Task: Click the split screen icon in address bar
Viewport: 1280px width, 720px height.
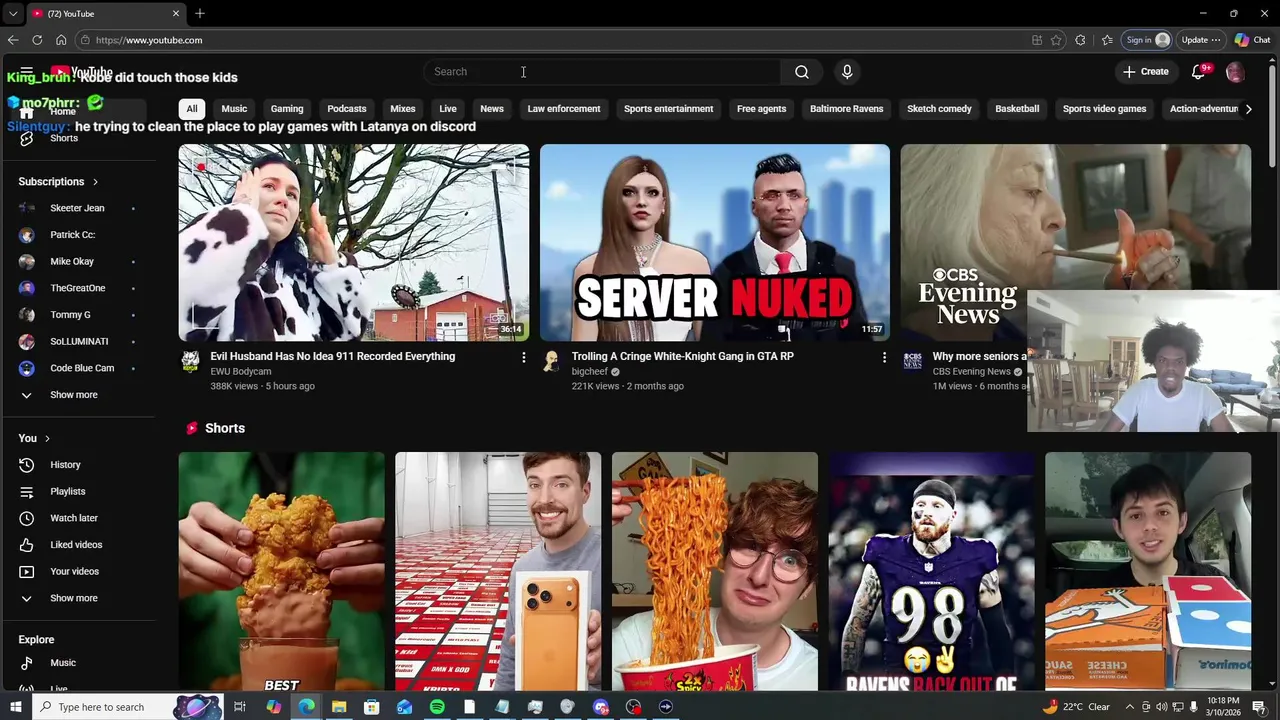Action: 1037,40
